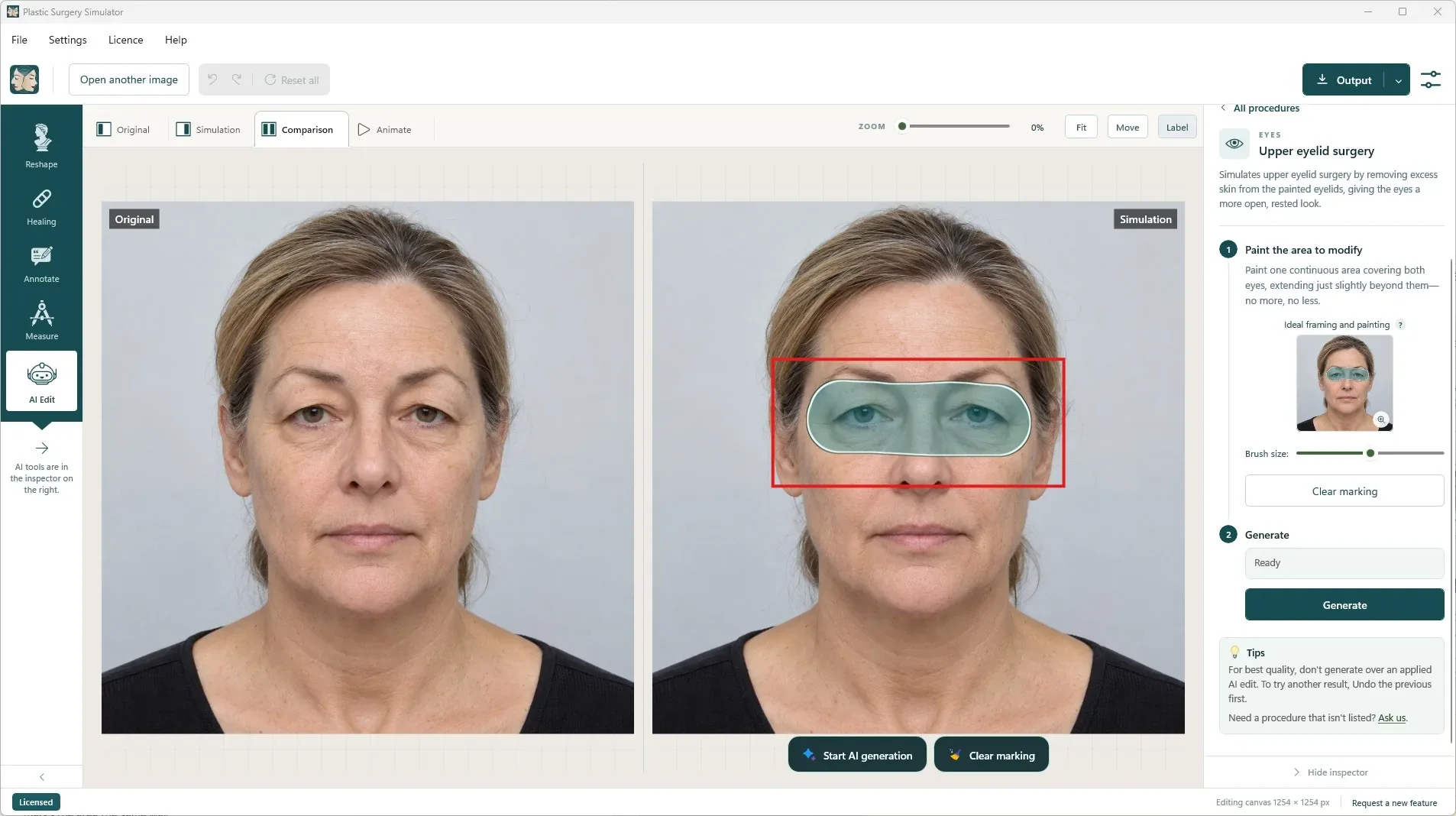Select the AI Edit tool
Viewport: 1456px width, 816px height.
point(41,381)
